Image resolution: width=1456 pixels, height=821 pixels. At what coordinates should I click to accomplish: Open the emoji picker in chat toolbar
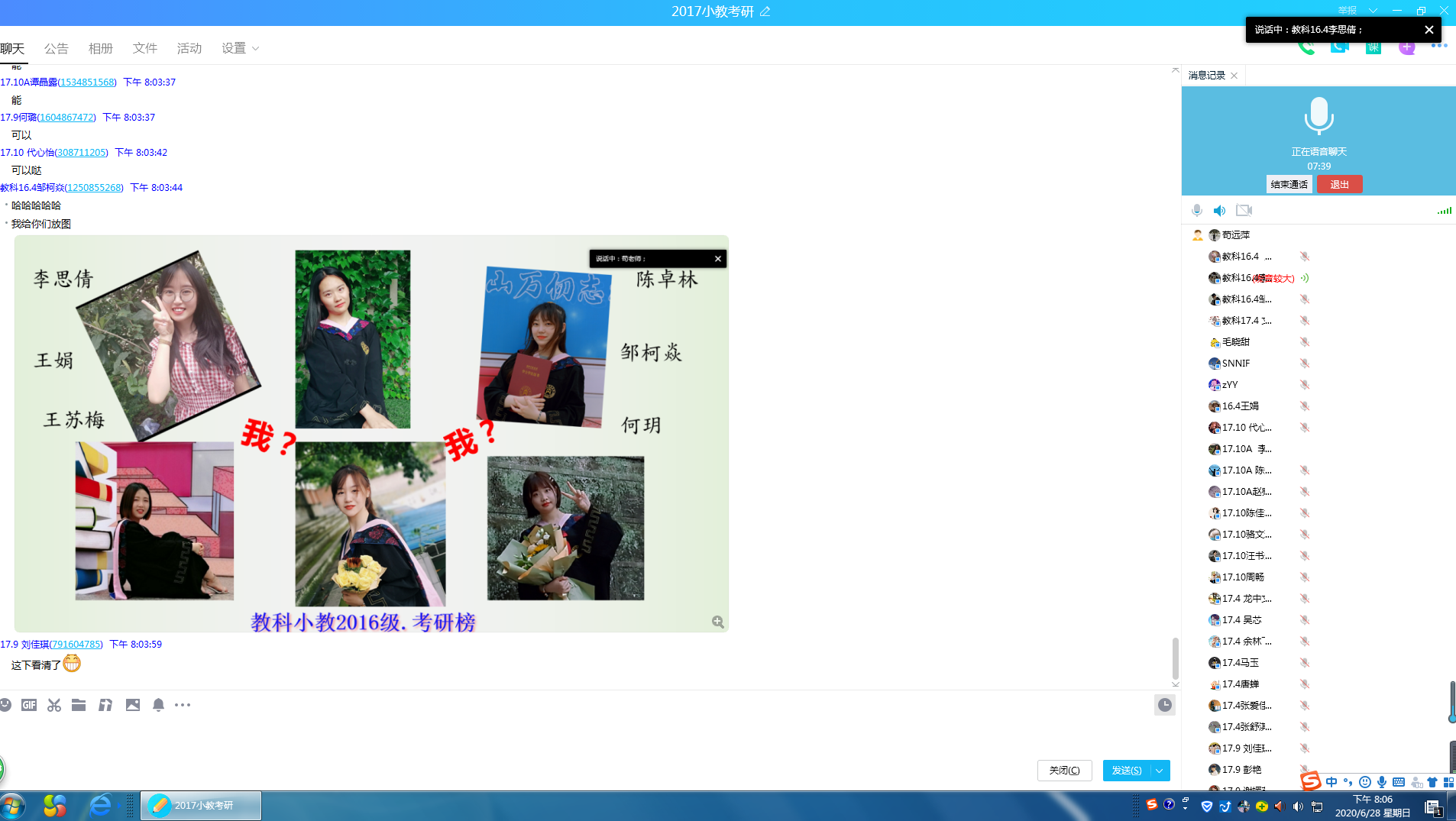pos(5,705)
